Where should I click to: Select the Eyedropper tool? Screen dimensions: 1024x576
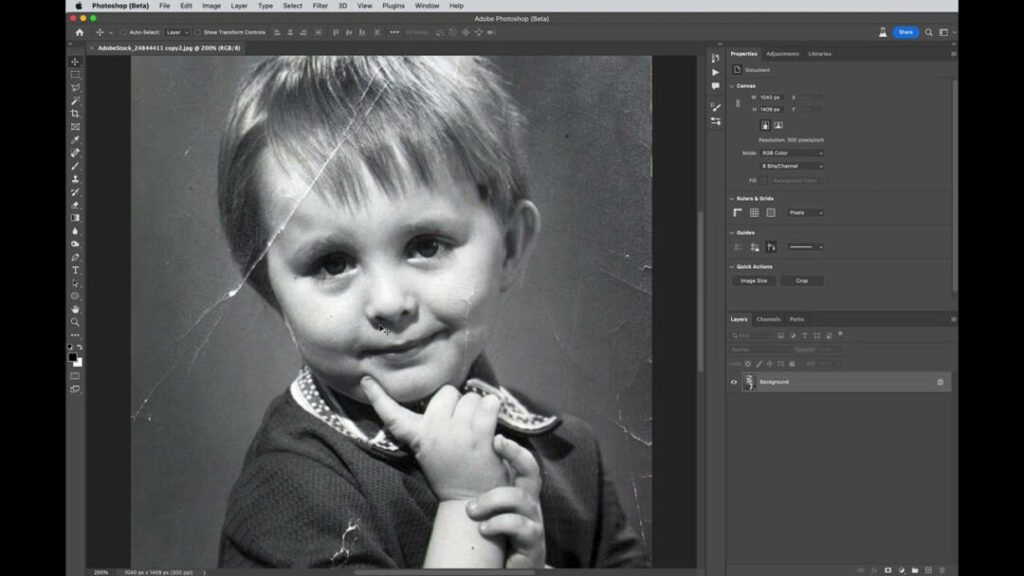pyautogui.click(x=75, y=140)
